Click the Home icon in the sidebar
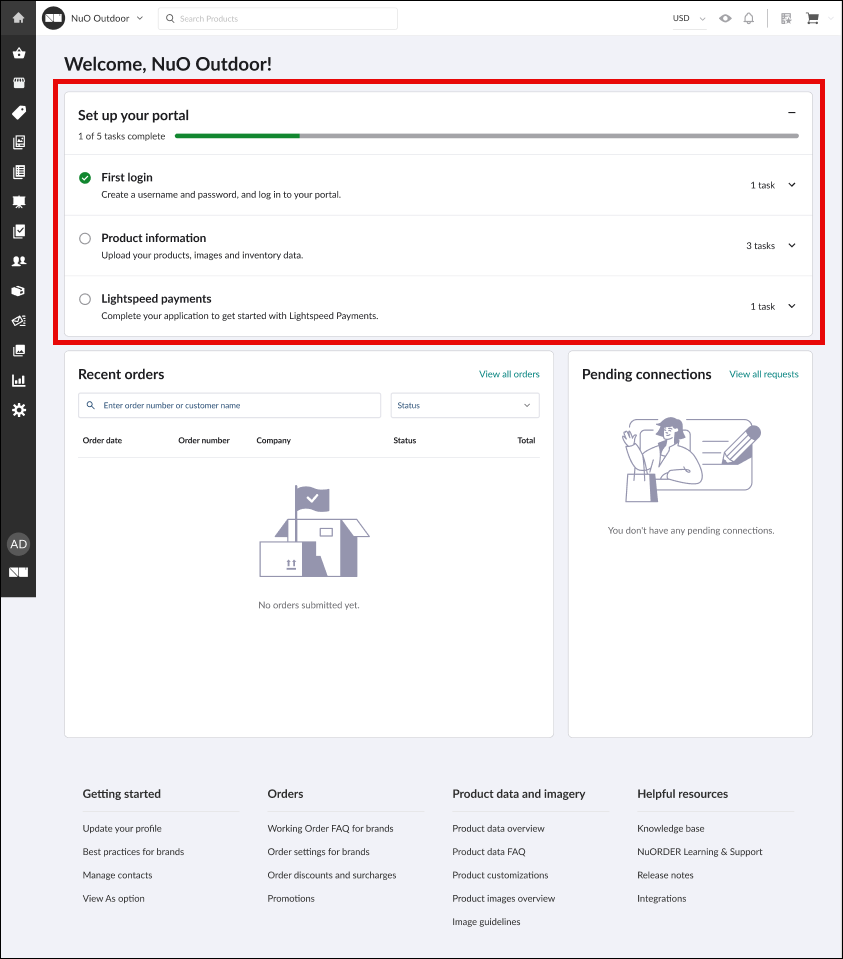 (x=18, y=18)
